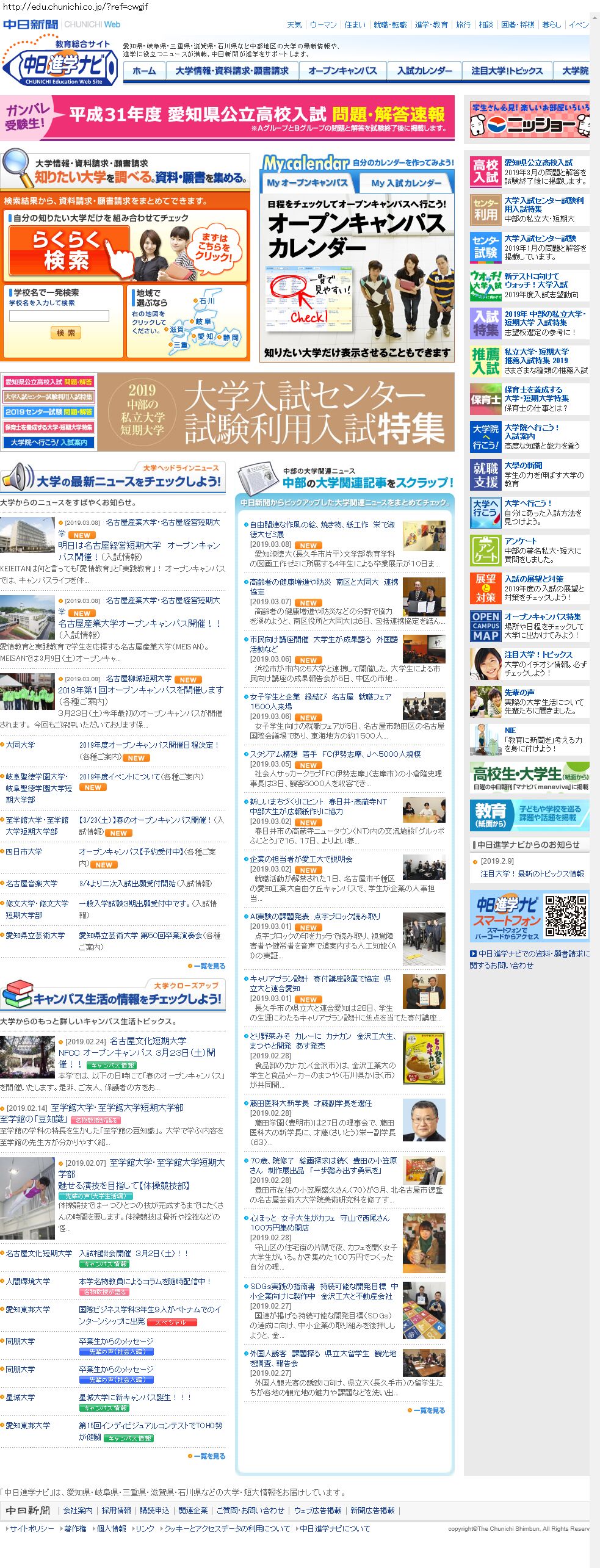Open the オープンキャンパス navigation tab
The image size is (600, 1568).
342,71
